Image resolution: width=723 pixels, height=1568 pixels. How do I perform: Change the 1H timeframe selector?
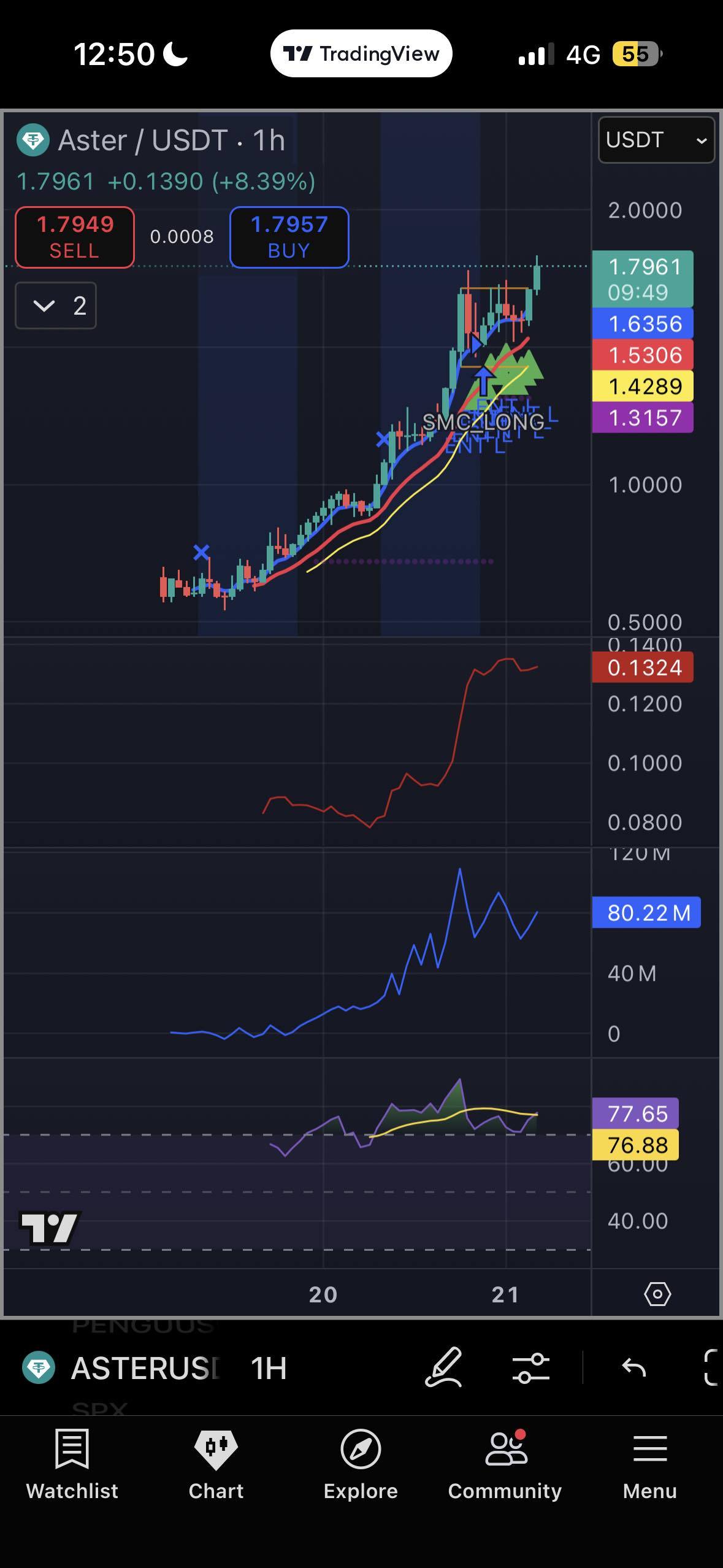pyautogui.click(x=269, y=1367)
